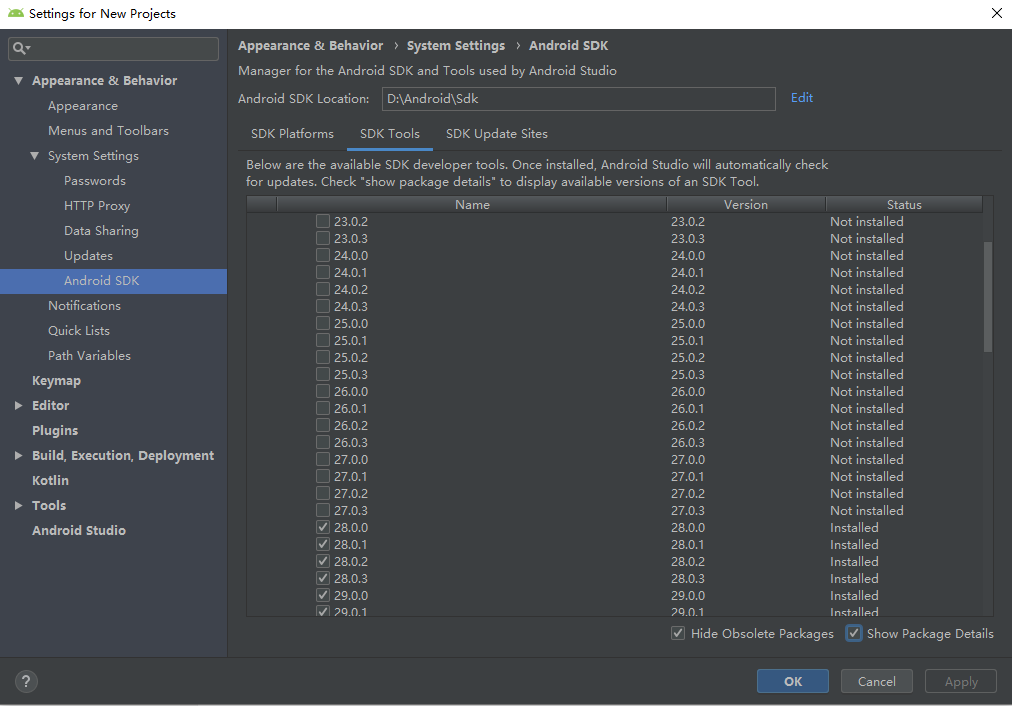
Task: Check the 24.0.0 package checkbox
Action: coord(323,256)
